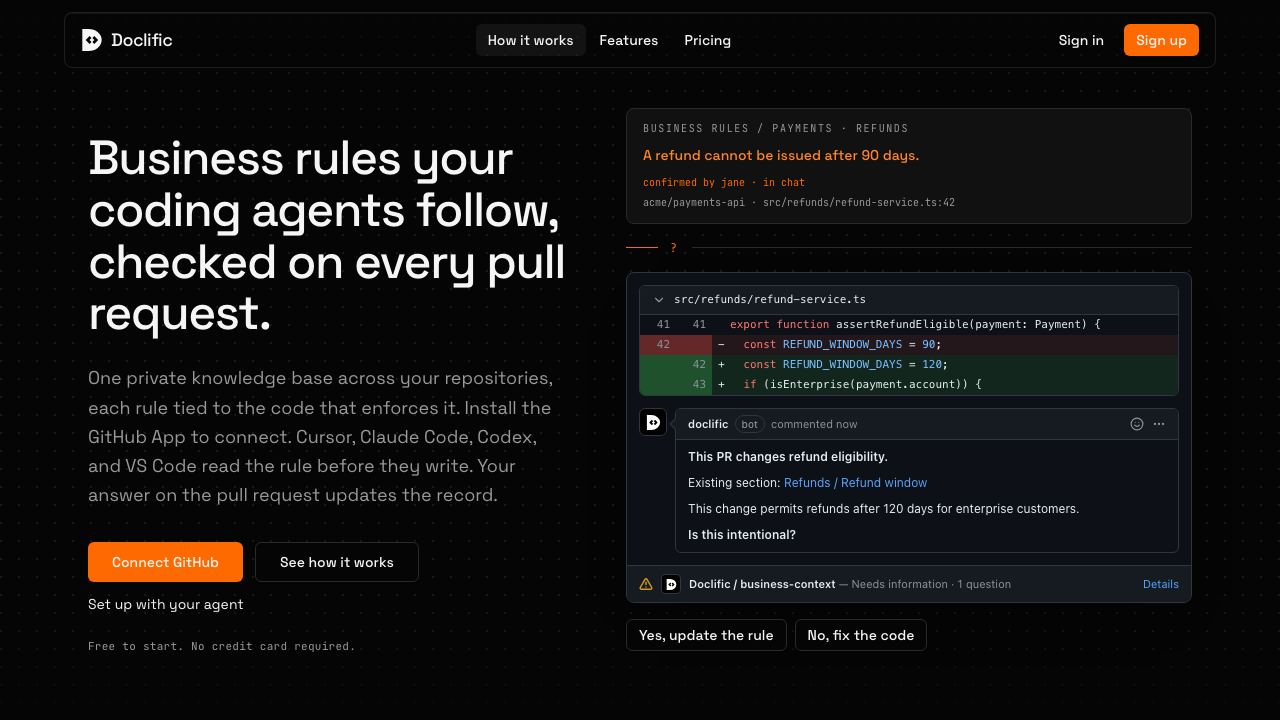Click the Doclific / business-context check name
The height and width of the screenshot is (720, 1280).
[762, 584]
